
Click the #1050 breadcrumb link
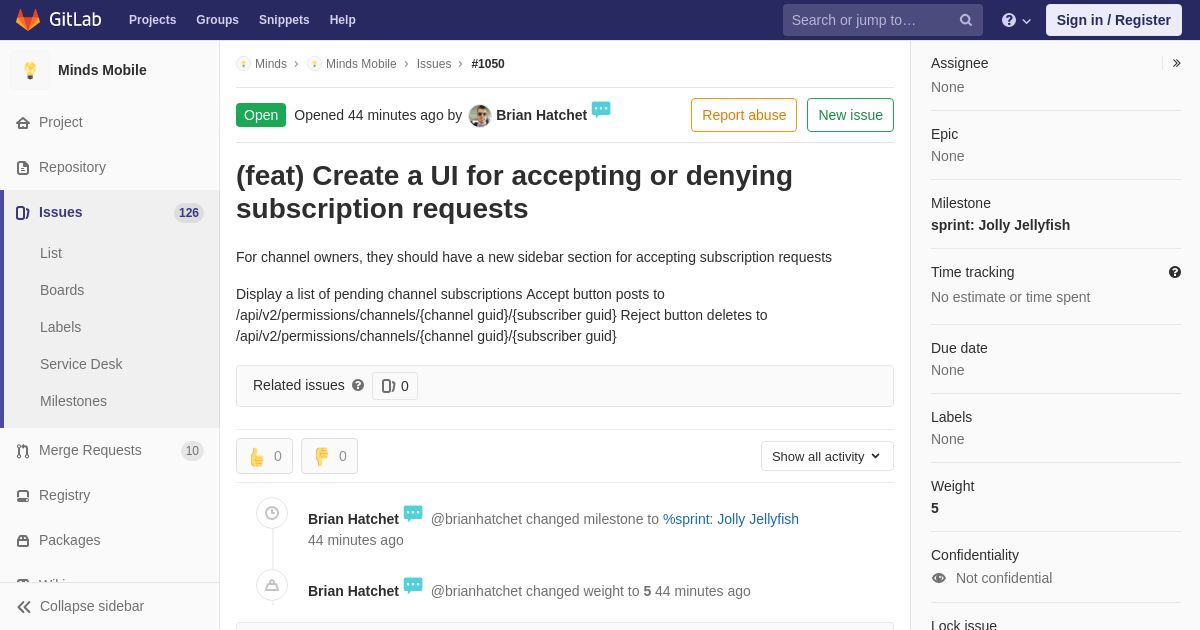tap(488, 64)
